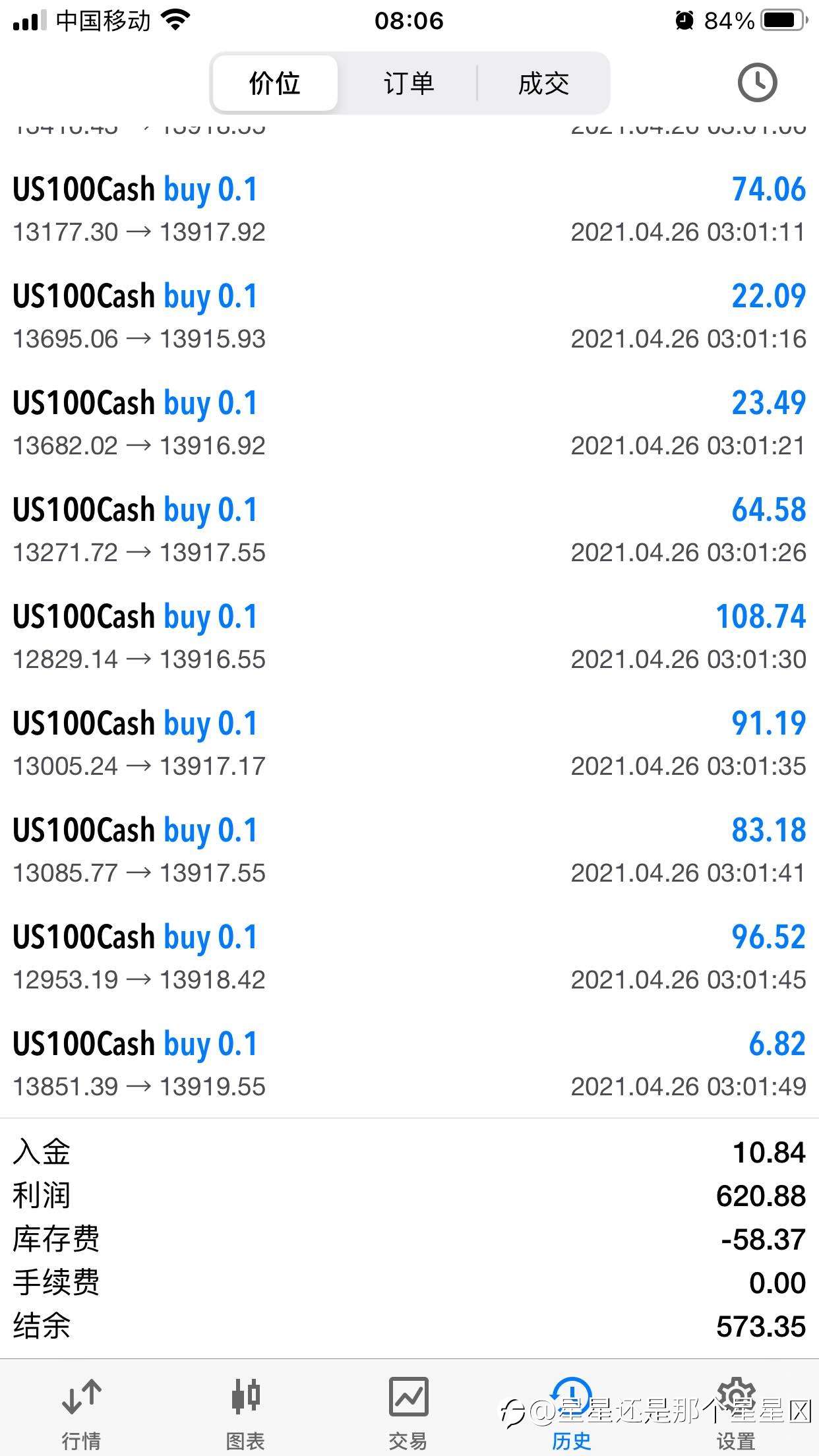Expand the trade with profit 6.82

409,1064
